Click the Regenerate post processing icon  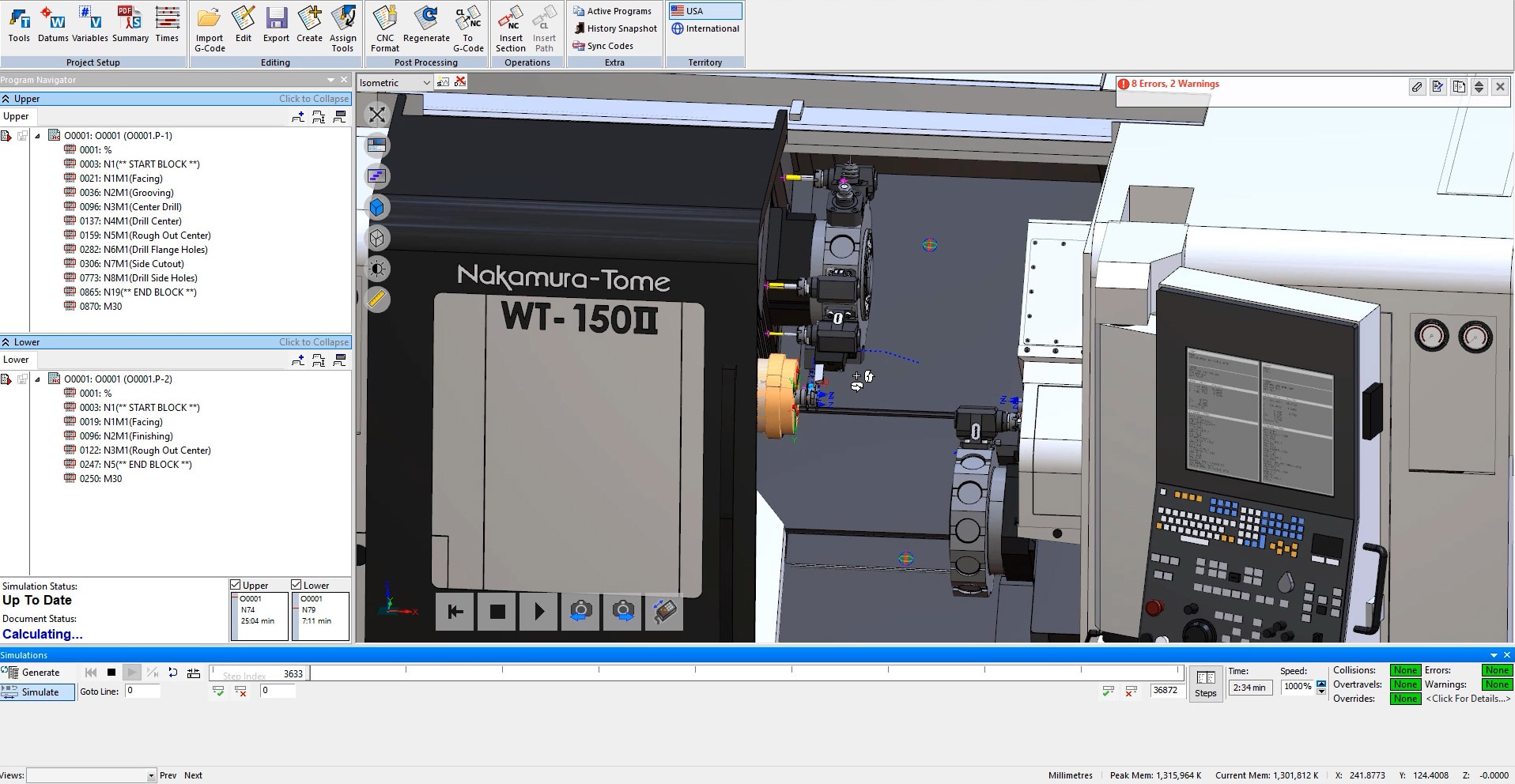click(x=426, y=24)
